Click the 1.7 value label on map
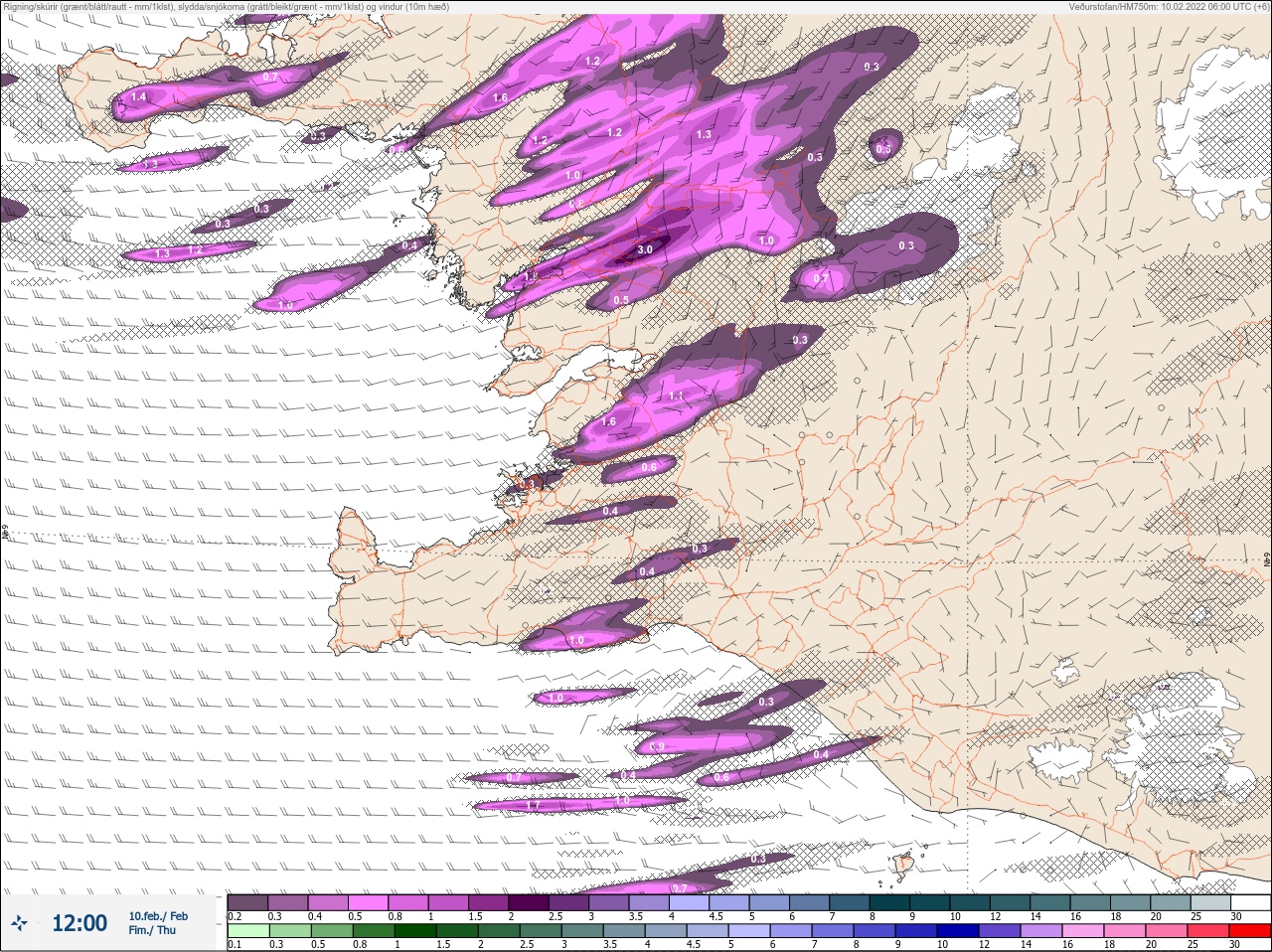Viewport: 1272px width, 952px height. click(x=534, y=806)
